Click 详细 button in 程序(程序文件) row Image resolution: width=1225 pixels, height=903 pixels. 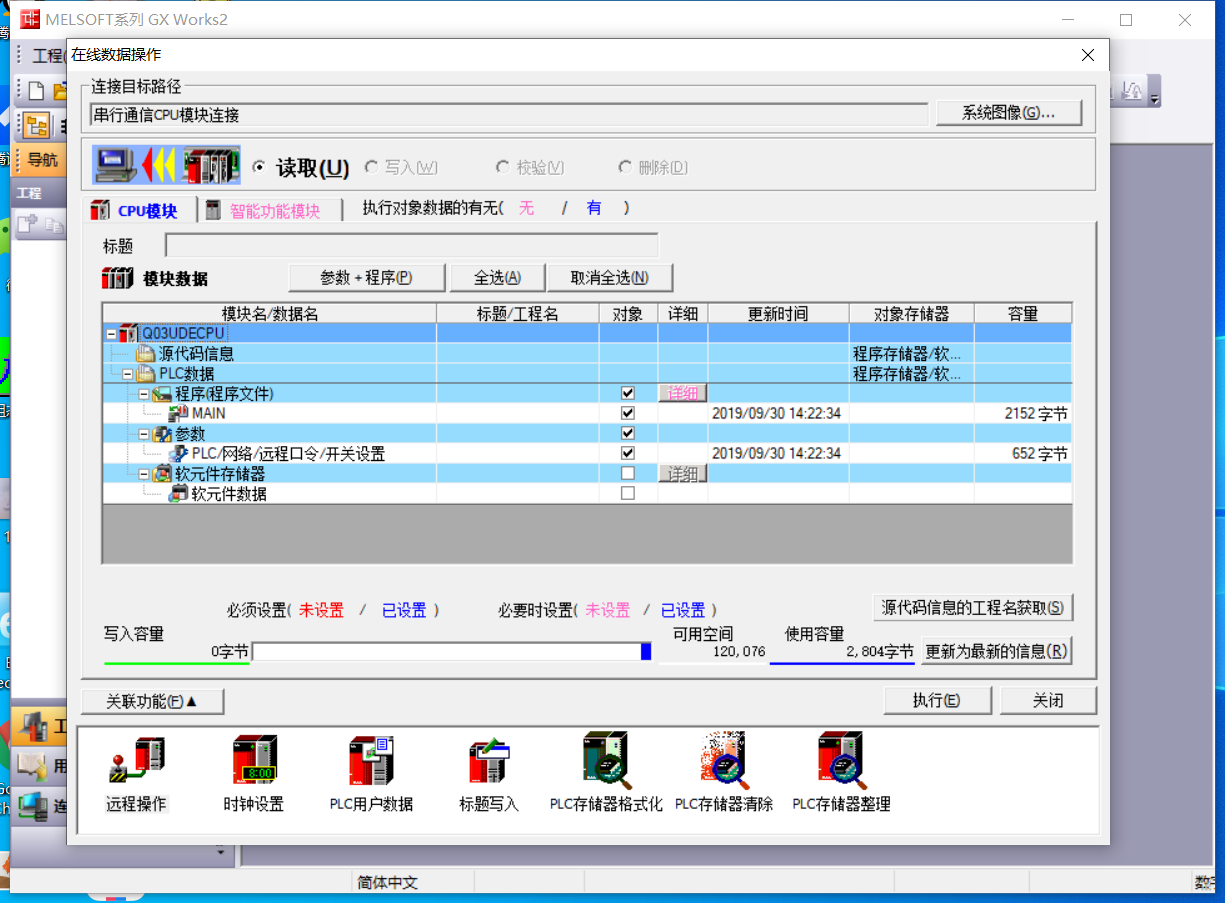(x=682, y=393)
